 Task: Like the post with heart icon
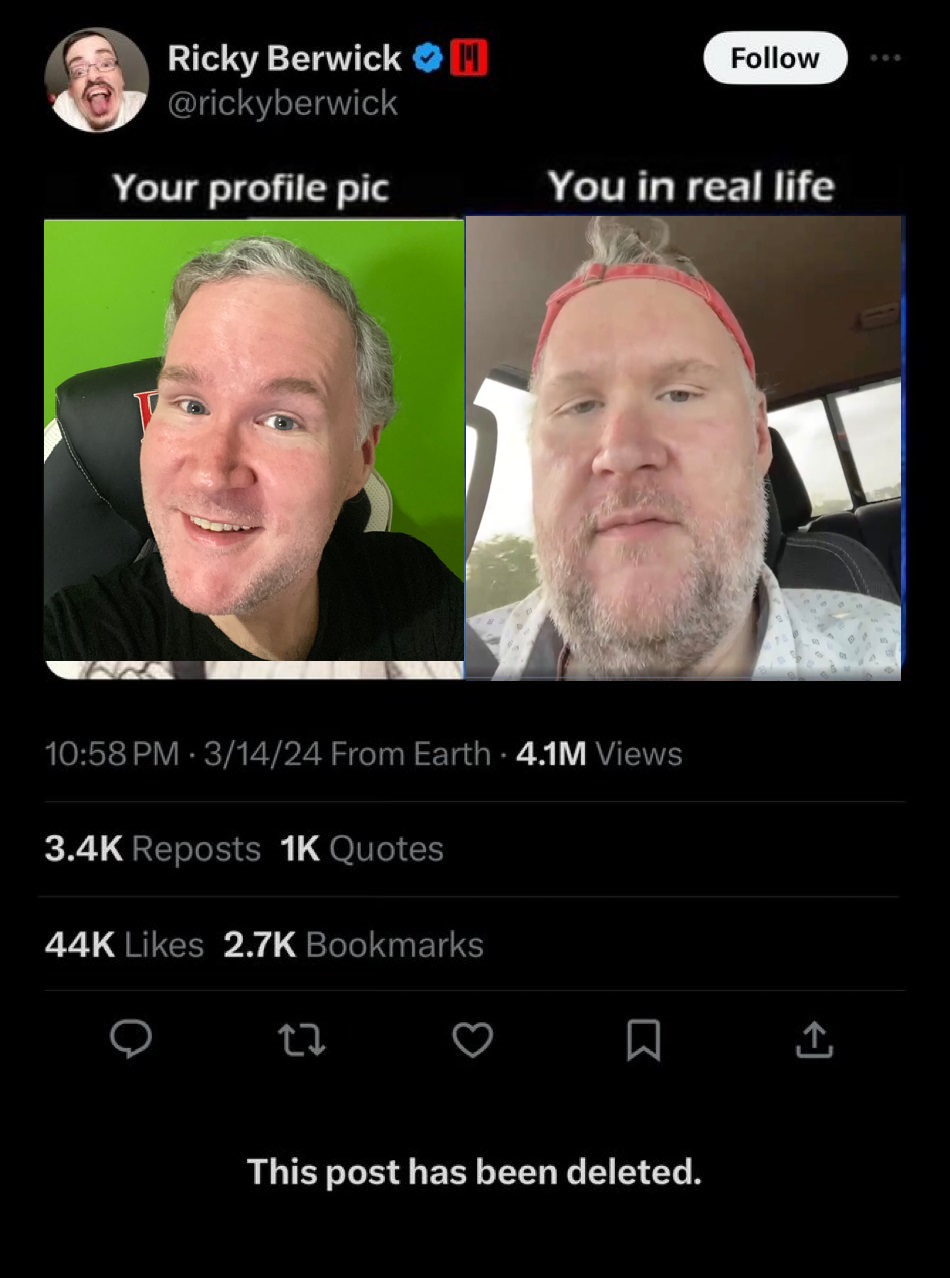click(472, 1041)
